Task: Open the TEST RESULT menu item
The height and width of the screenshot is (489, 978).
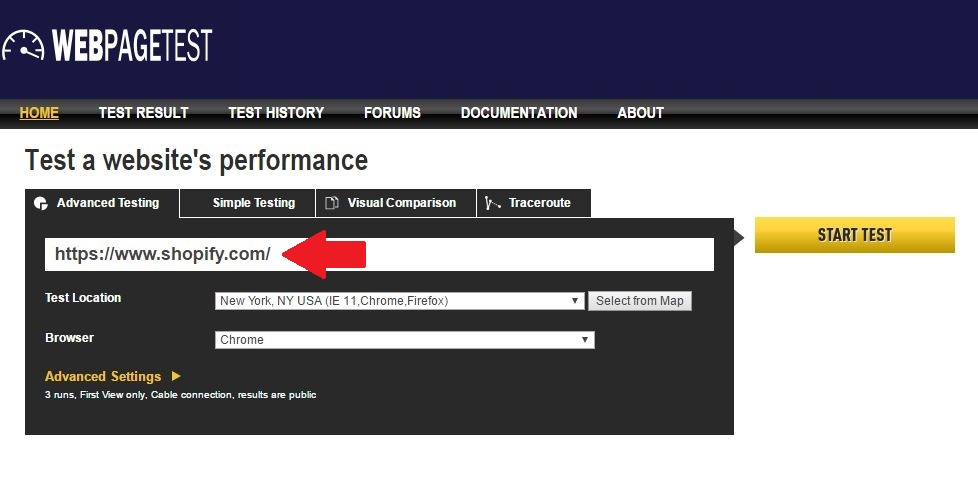Action: pos(143,113)
